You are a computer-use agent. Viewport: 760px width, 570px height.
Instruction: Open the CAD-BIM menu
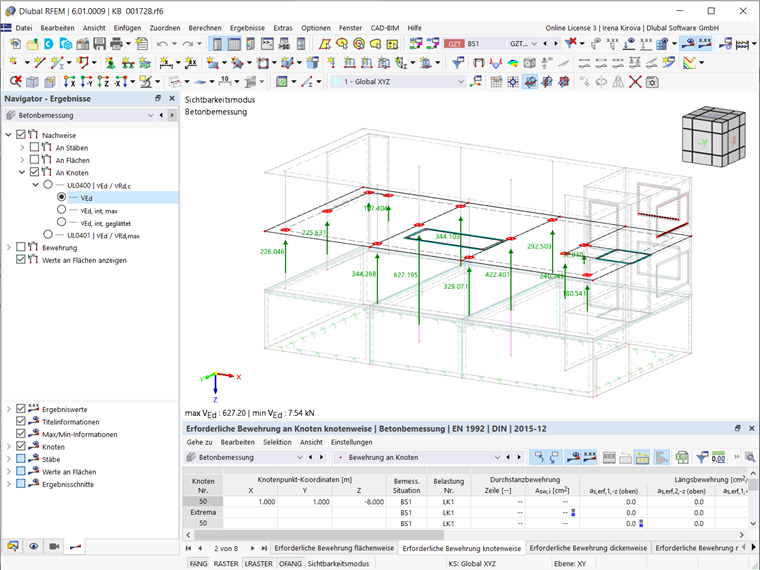coord(385,28)
